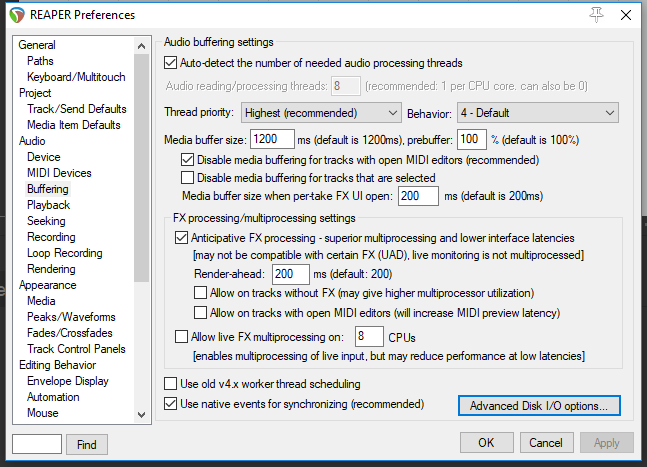Open the Thread priority dropdown
The image size is (647, 467).
click(x=320, y=113)
